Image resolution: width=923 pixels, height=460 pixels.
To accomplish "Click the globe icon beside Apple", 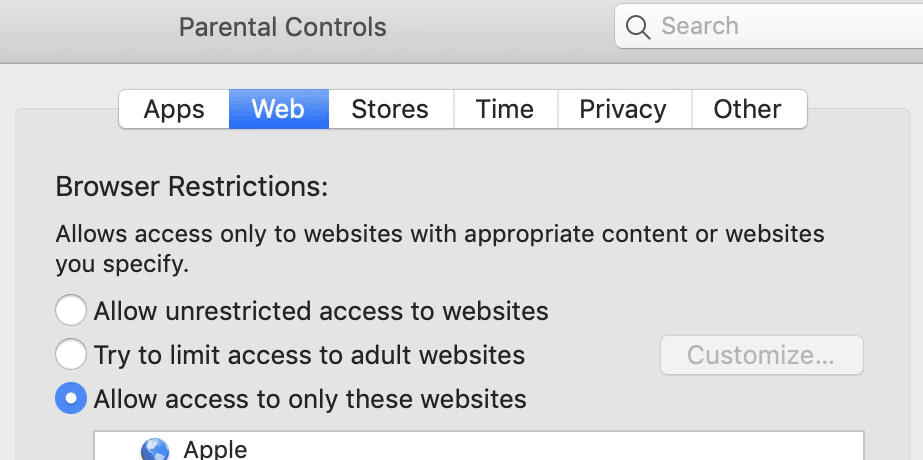I will (x=155, y=450).
